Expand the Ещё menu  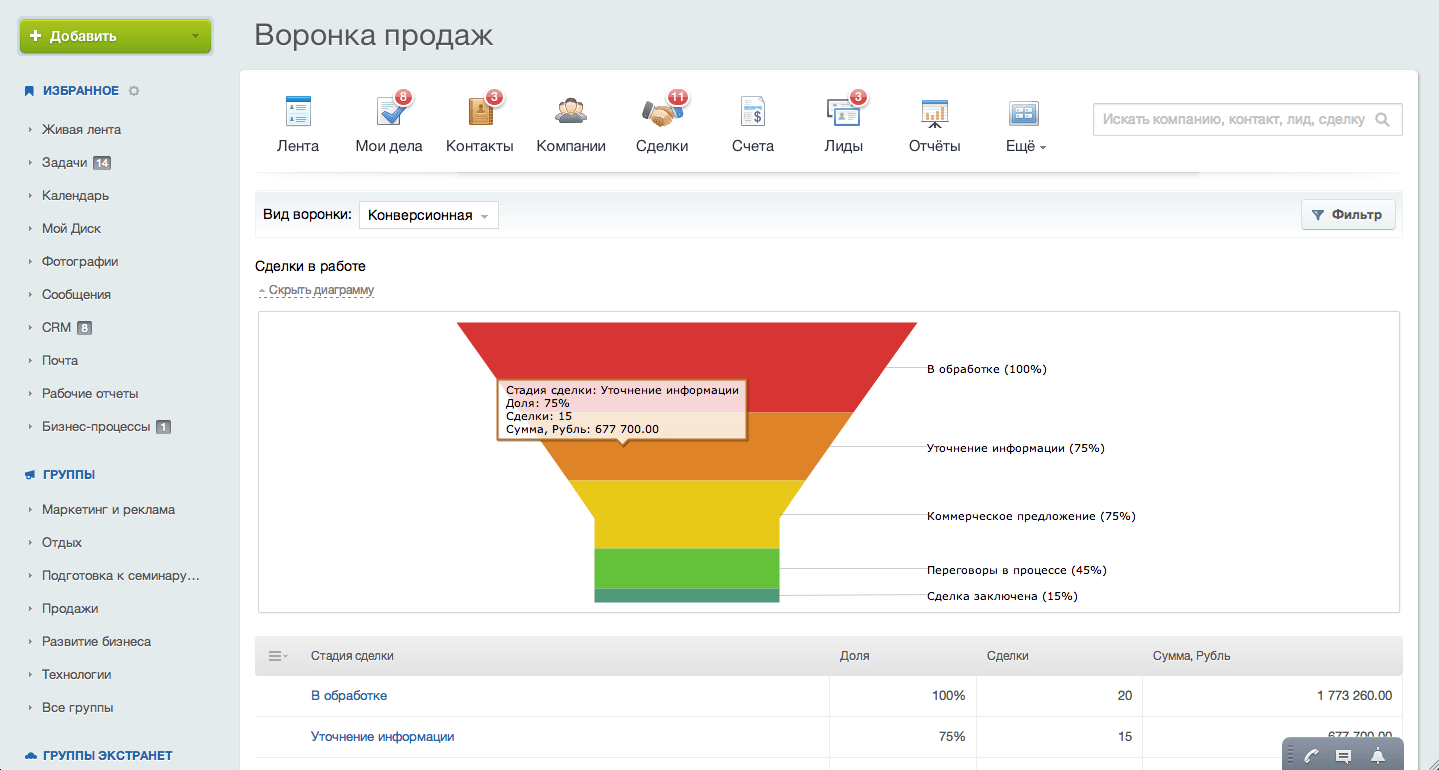1025,146
